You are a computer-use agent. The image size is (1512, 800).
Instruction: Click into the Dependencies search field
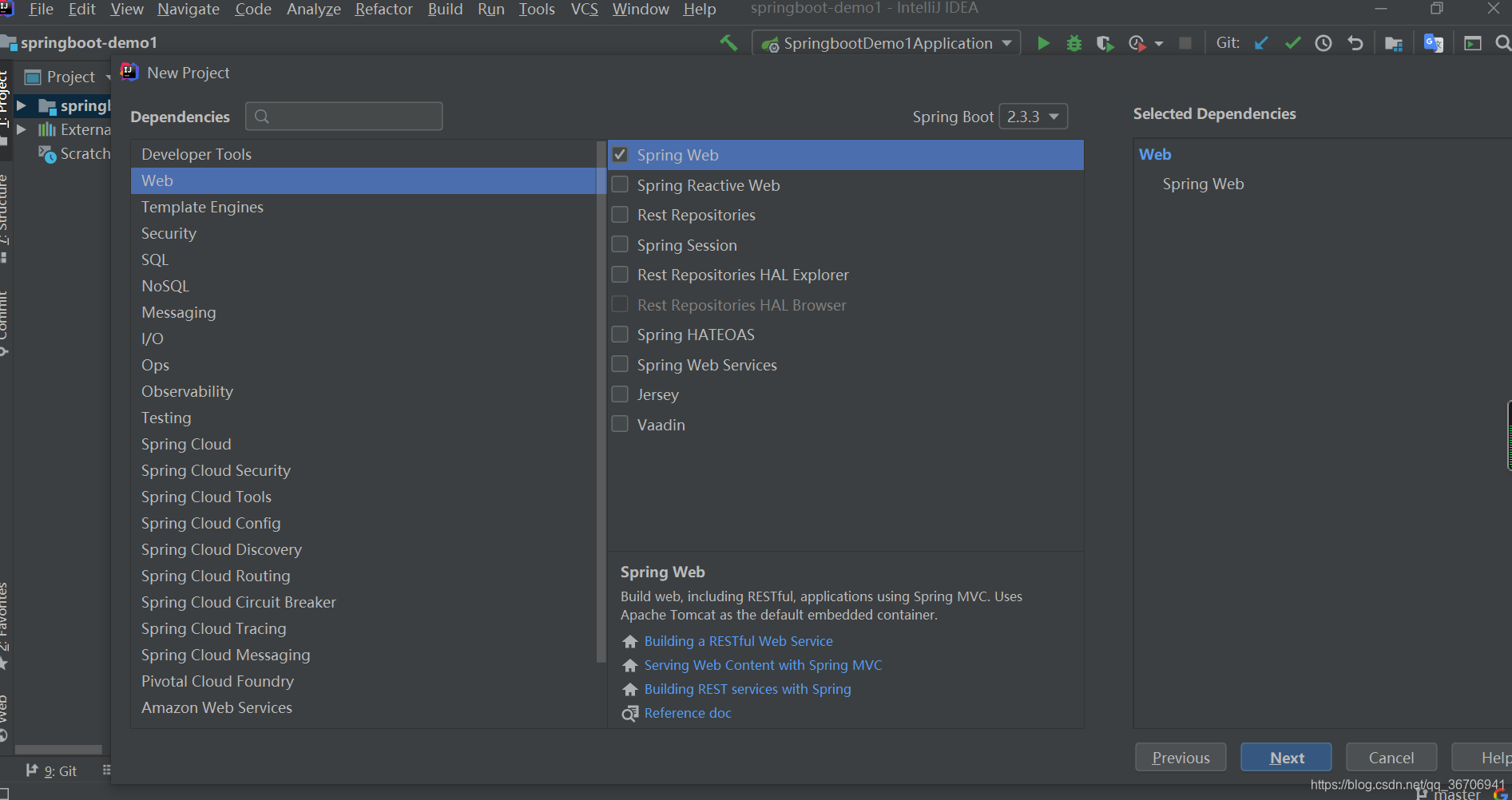tap(344, 116)
